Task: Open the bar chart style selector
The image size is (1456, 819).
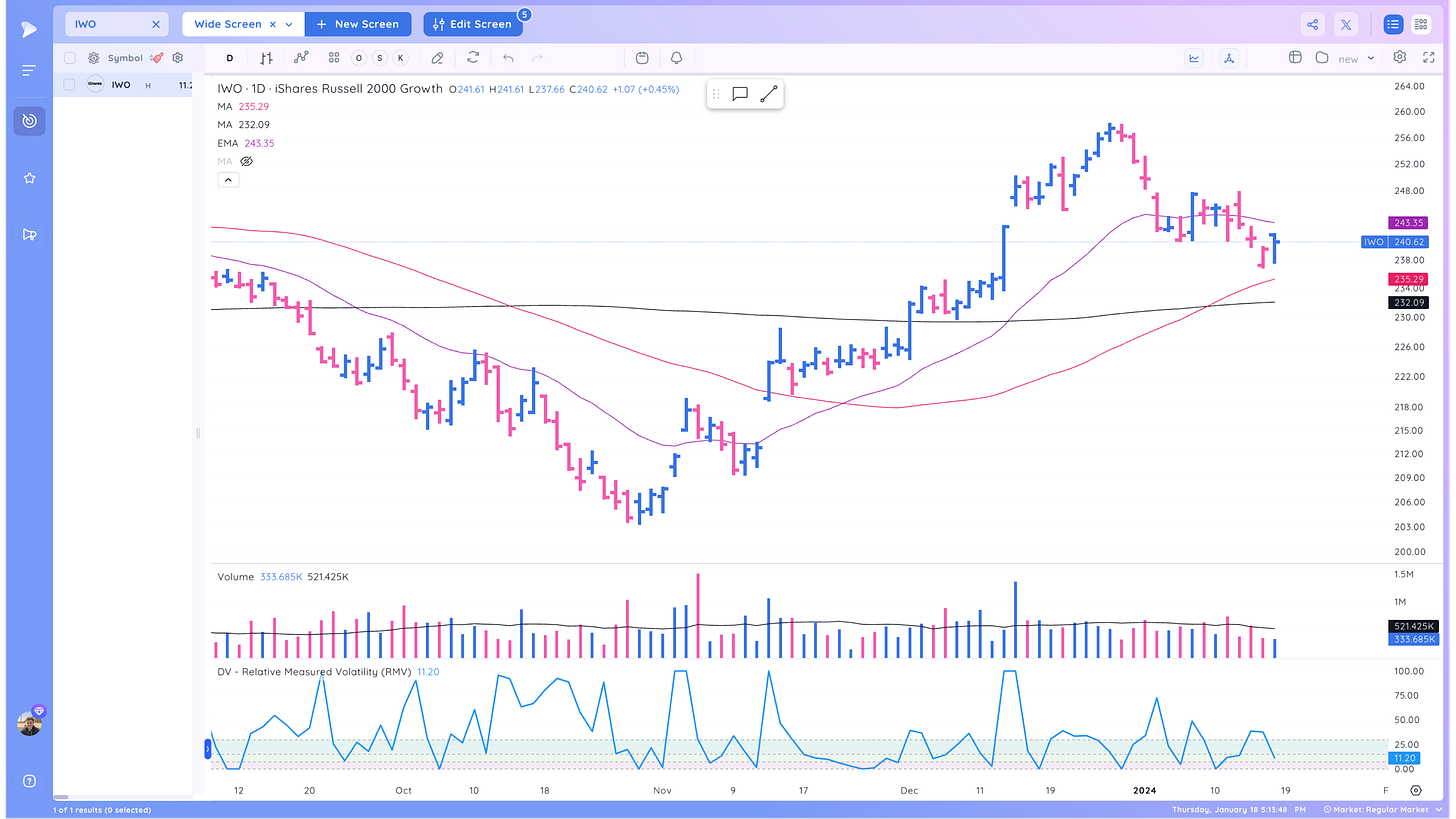Action: (266, 58)
